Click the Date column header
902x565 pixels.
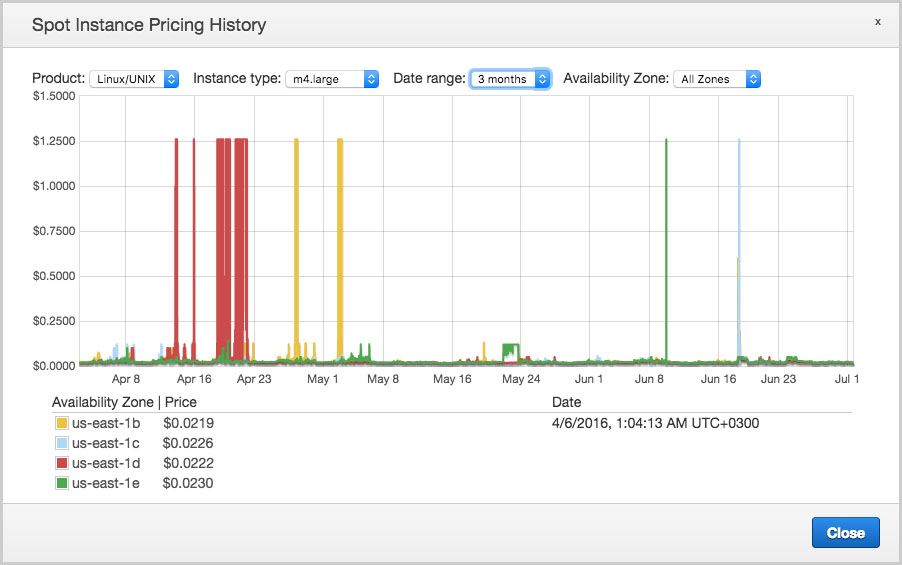[x=567, y=402]
